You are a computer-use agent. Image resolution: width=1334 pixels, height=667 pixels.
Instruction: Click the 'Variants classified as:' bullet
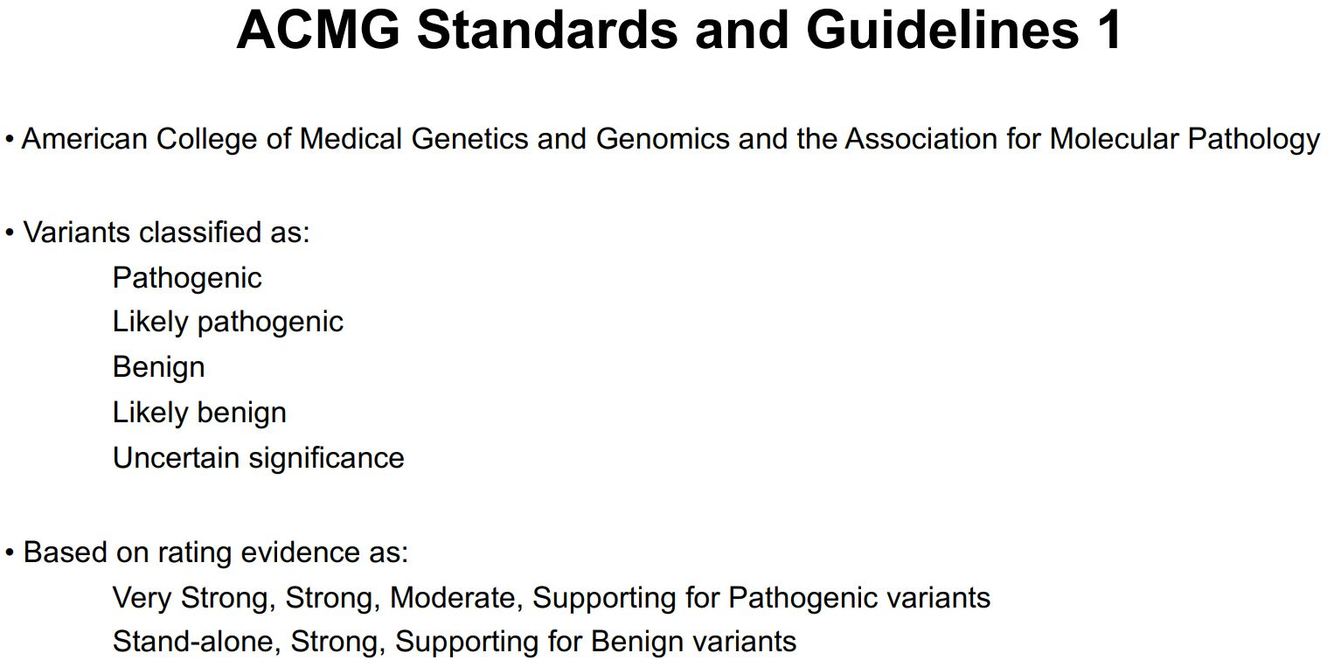157,232
